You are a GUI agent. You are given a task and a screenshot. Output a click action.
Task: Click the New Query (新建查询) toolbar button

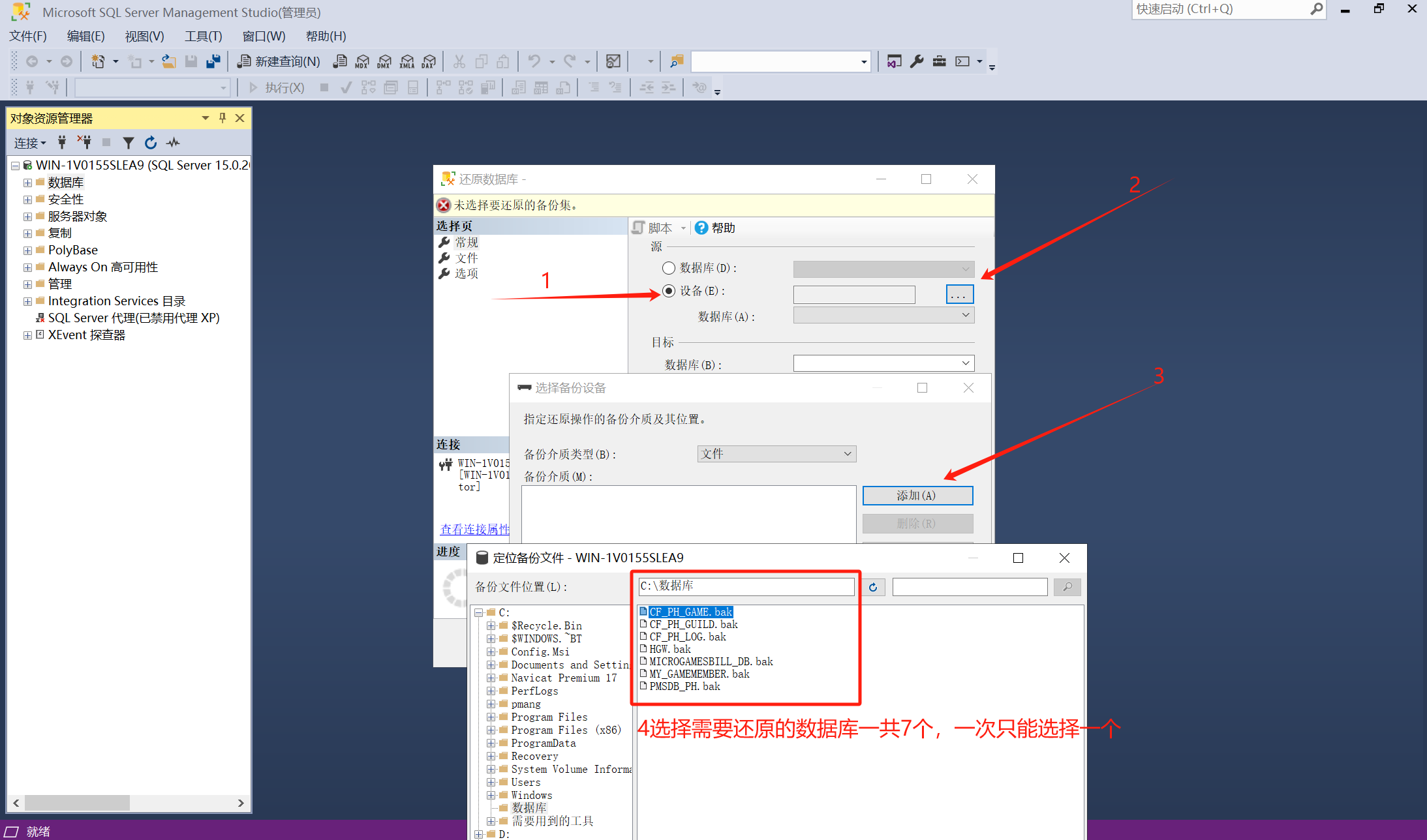click(279, 61)
